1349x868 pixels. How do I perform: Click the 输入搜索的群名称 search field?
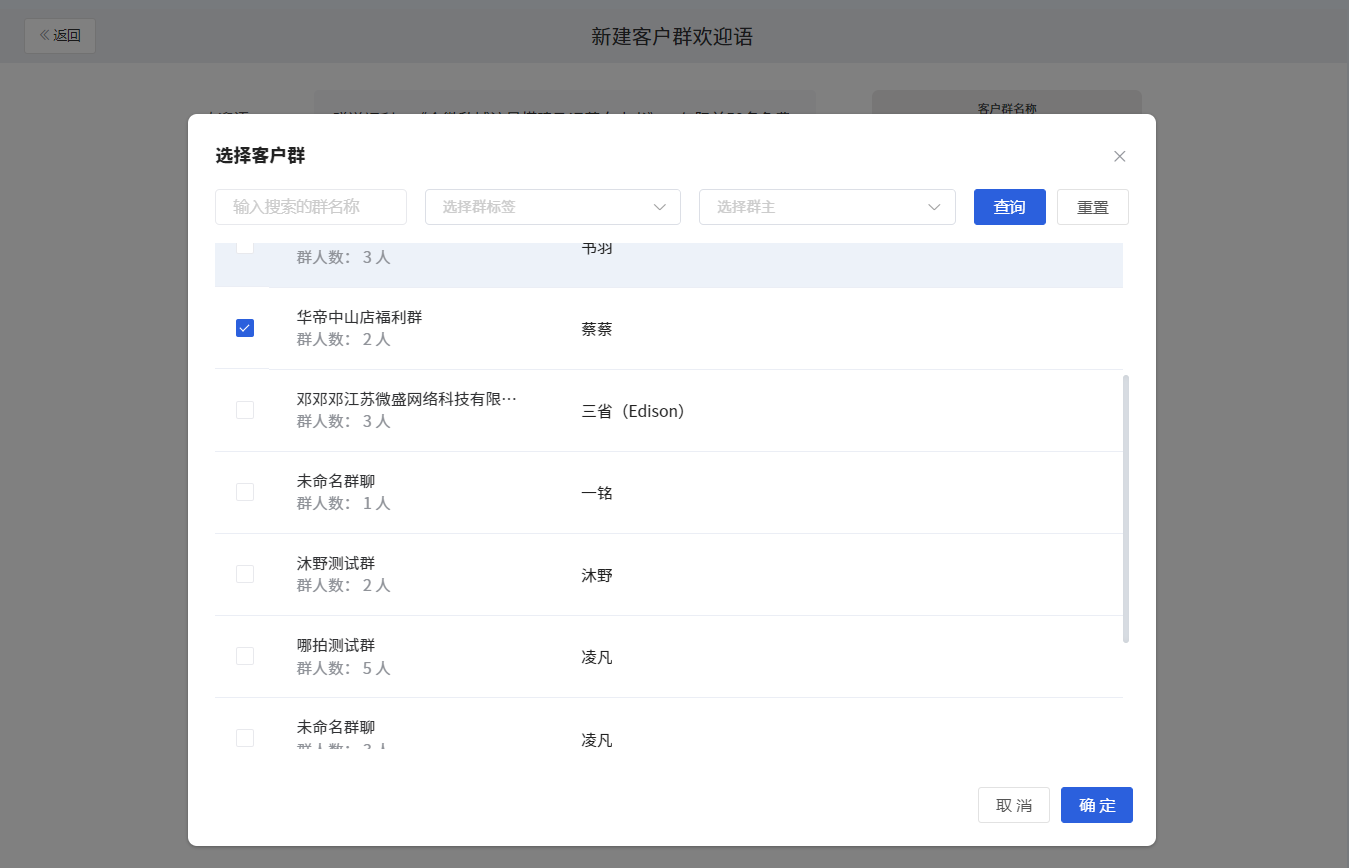coord(311,207)
